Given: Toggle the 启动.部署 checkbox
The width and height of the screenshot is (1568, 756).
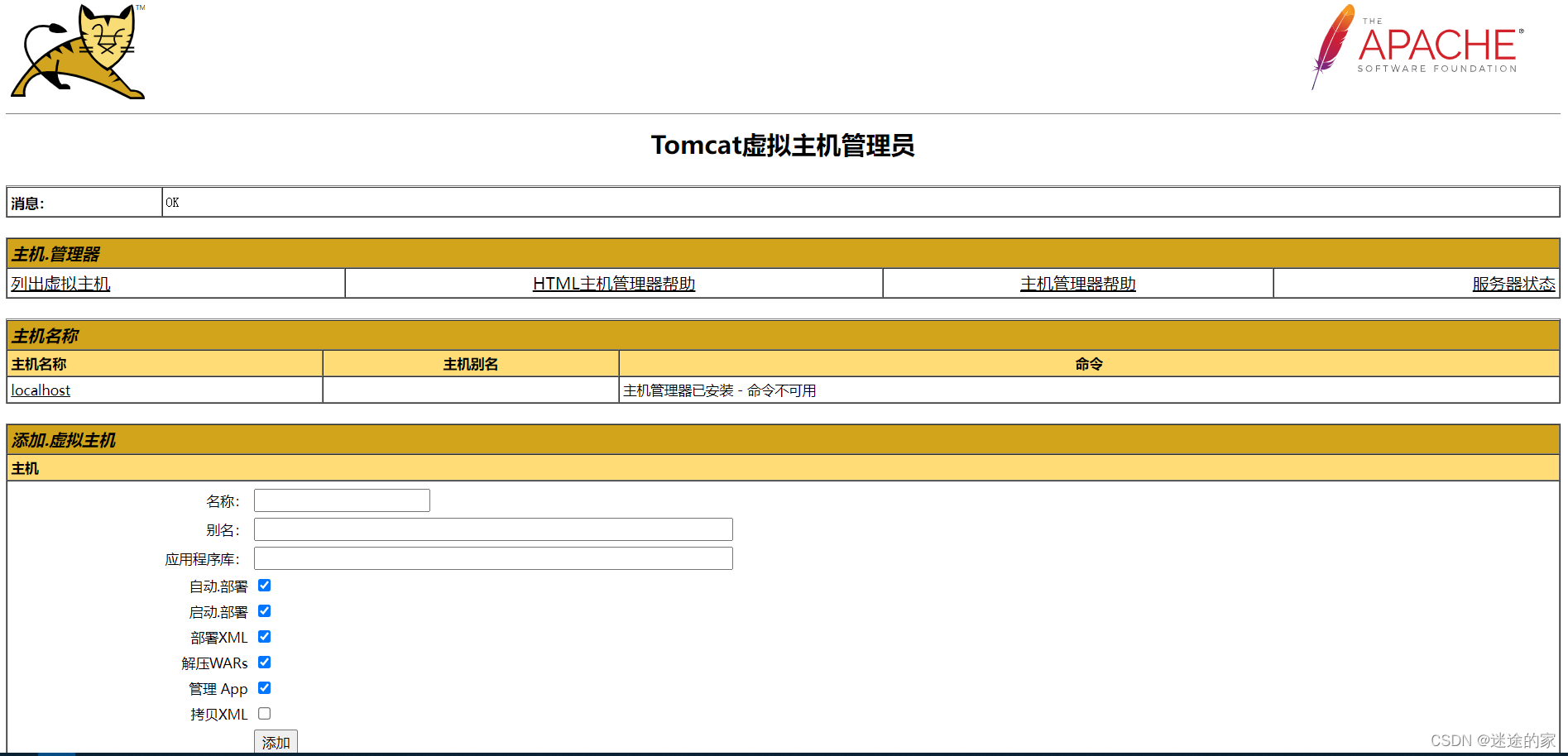Looking at the screenshot, I should 265,611.
